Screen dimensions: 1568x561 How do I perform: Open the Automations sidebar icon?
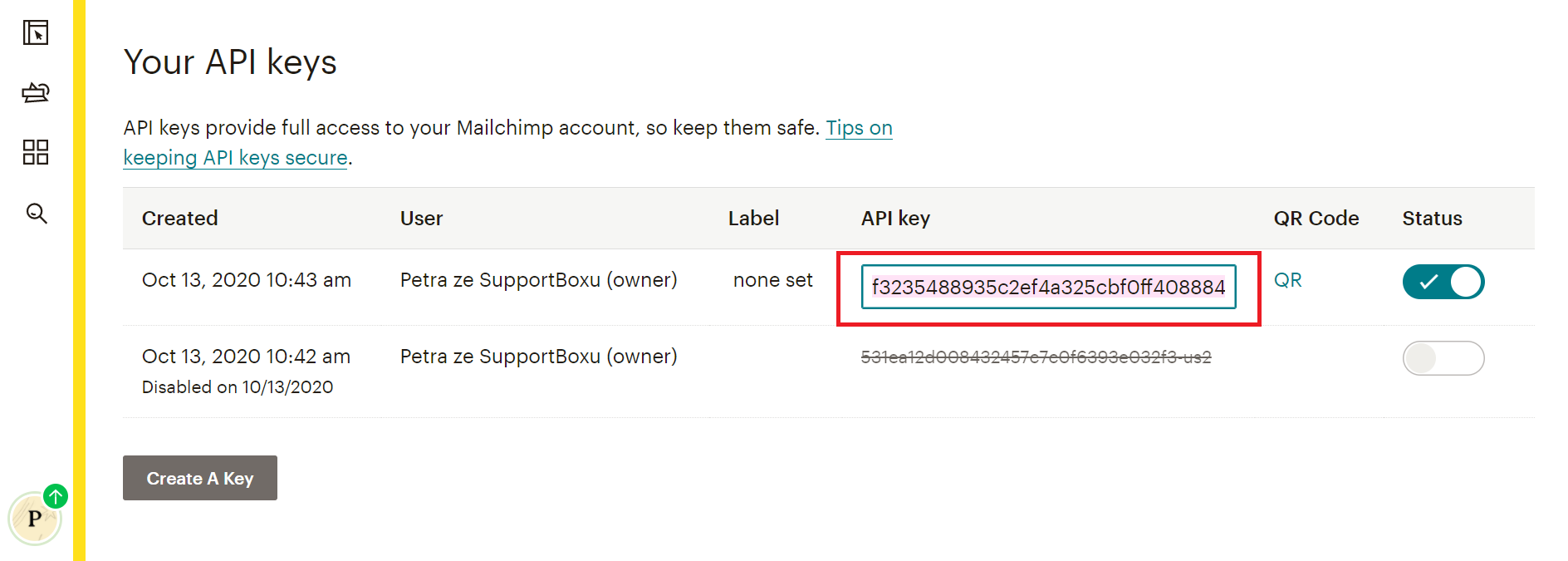[36, 92]
